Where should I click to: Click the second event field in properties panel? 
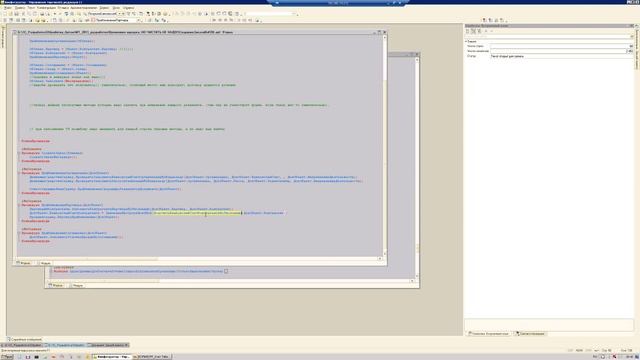(558, 51)
